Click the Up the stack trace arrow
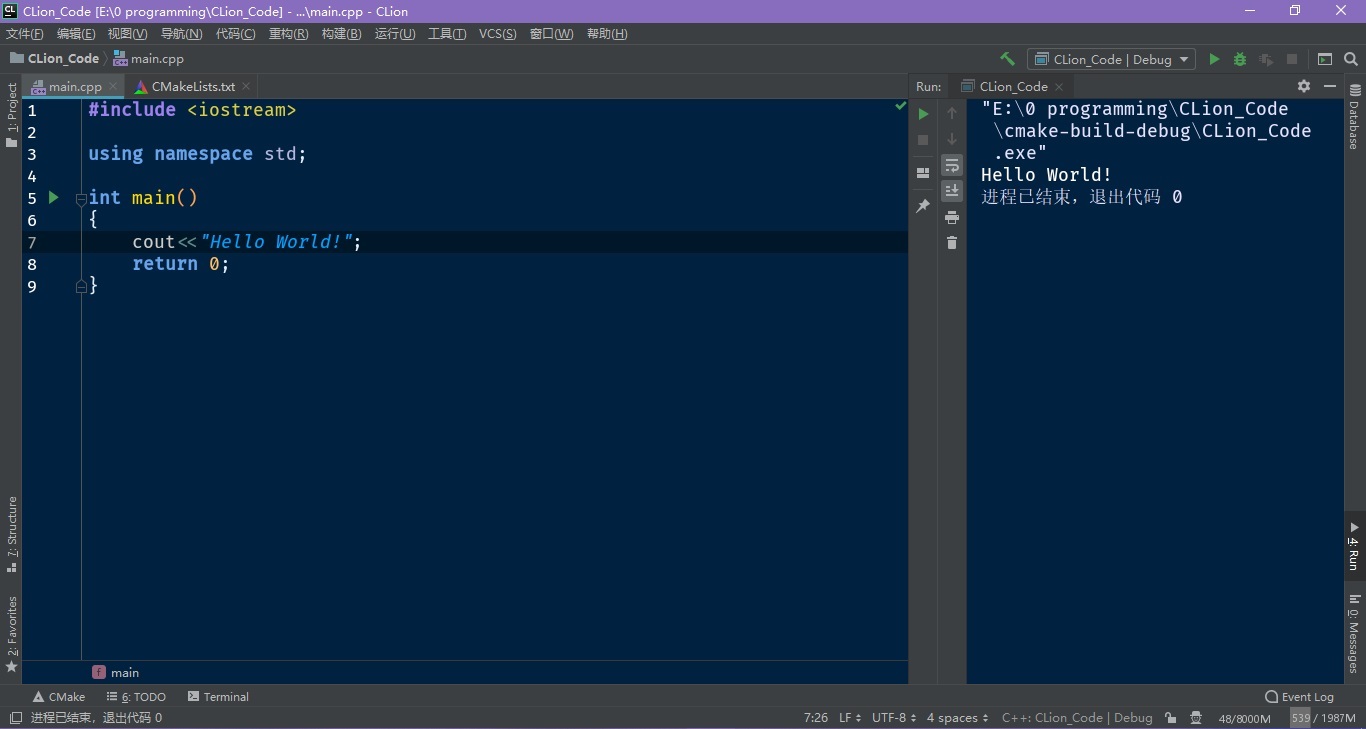The width and height of the screenshot is (1366, 729). click(952, 114)
